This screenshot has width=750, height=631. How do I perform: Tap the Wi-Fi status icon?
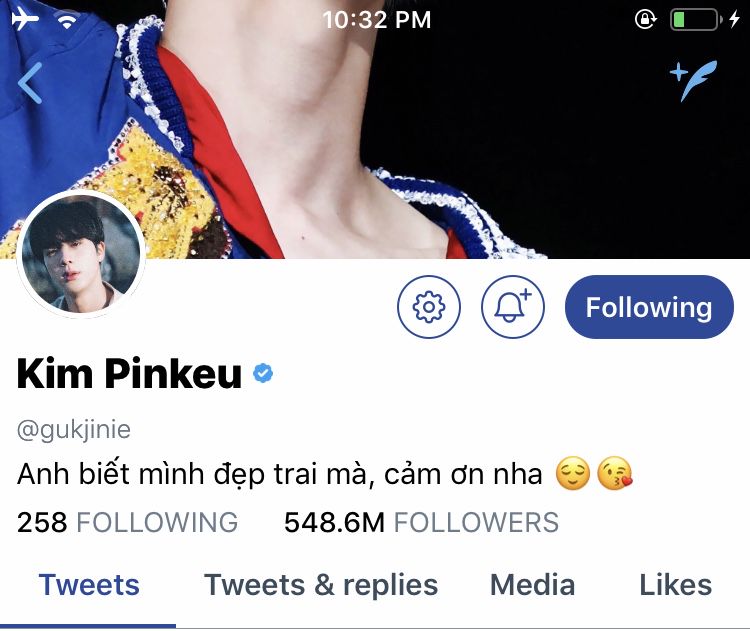pyautogui.click(x=67, y=20)
